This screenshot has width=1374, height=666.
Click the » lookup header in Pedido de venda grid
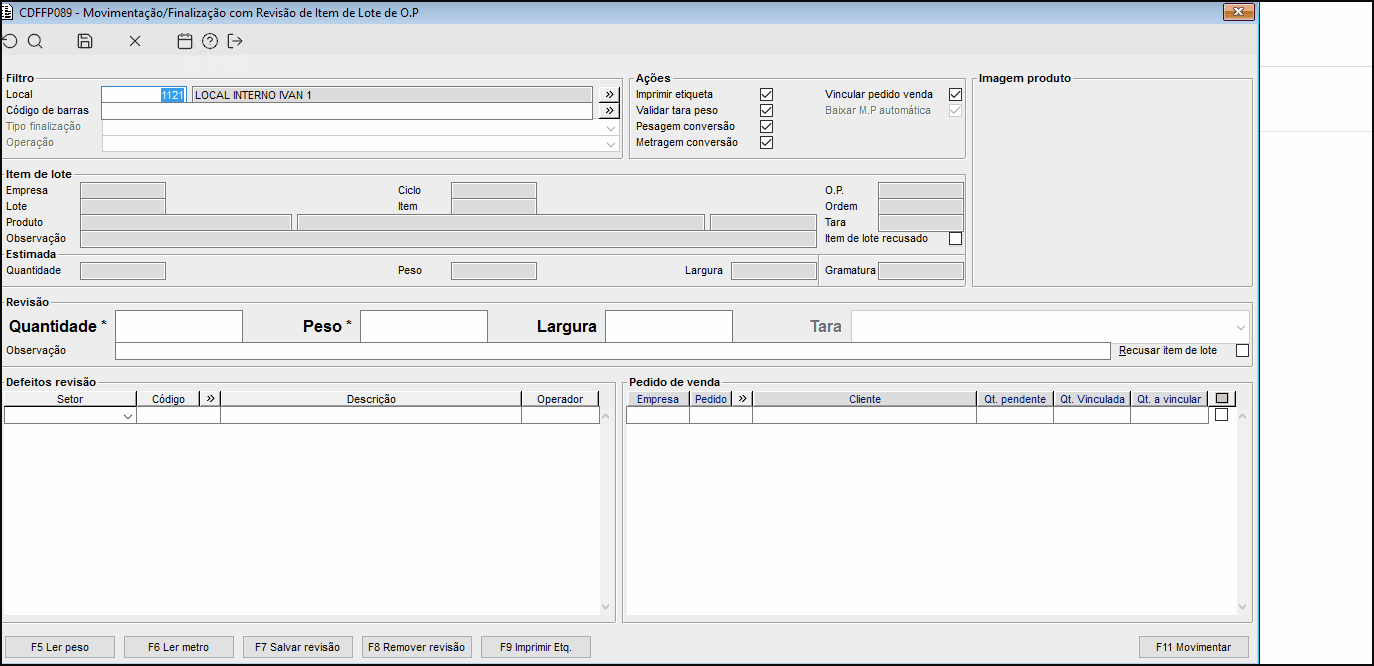742,399
